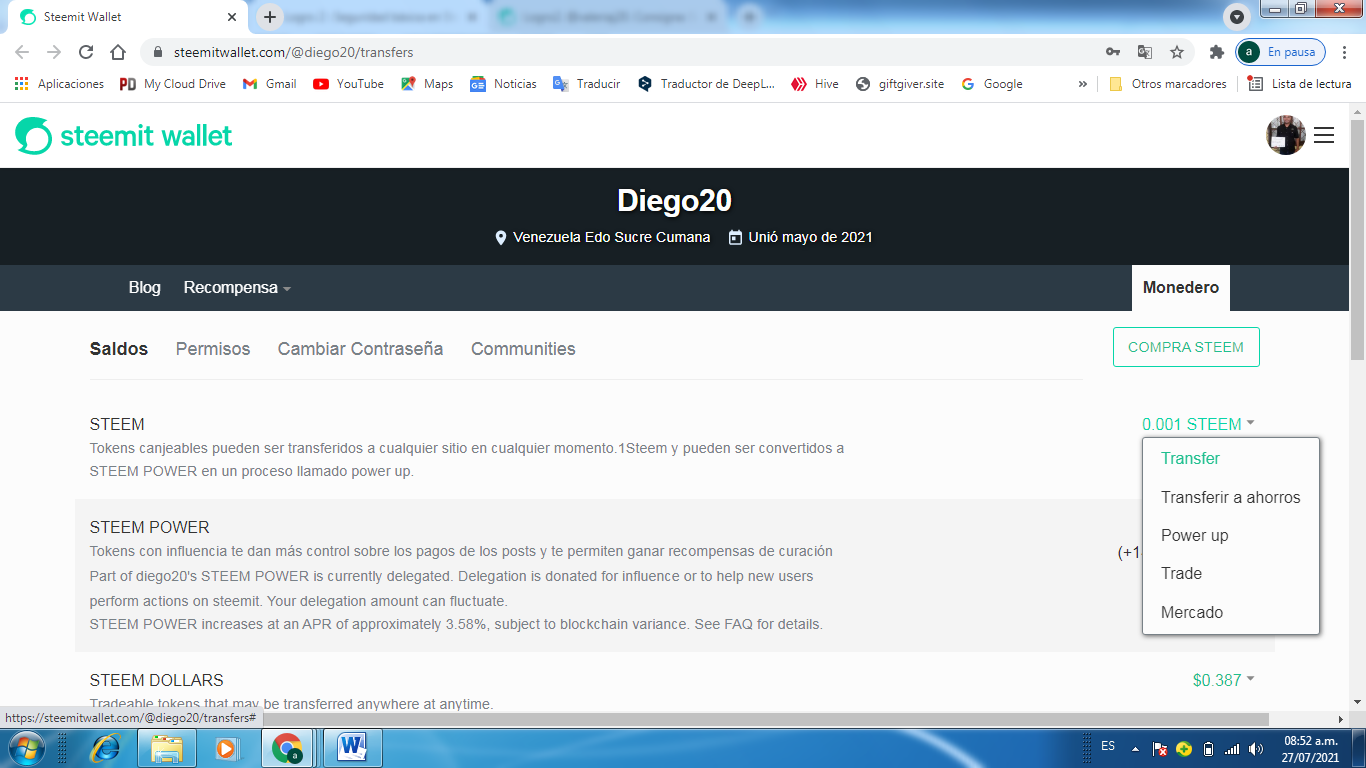The image size is (1366, 768).
Task: Open Cambiar Contraseña tab
Action: 360,349
